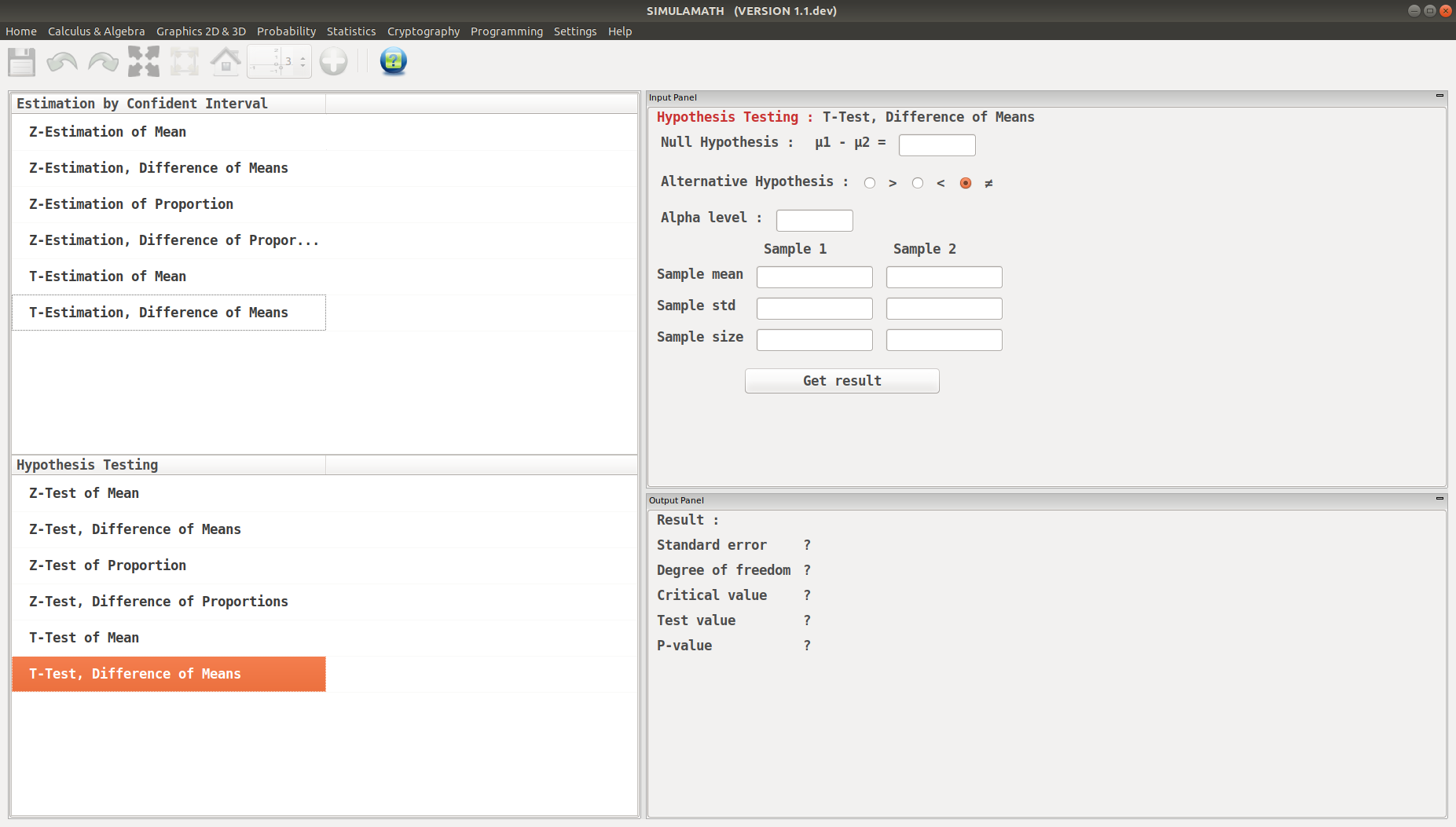Screen dimensions: 1456x827
Task: Click the Sample 1 size field
Action: [x=814, y=340]
